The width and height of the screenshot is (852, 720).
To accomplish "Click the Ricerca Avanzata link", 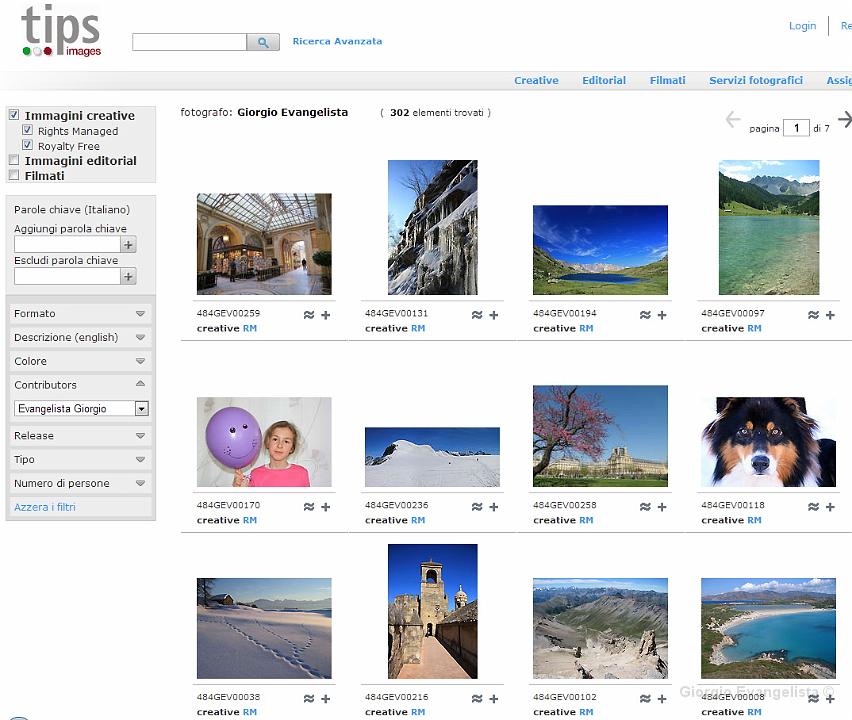I will pos(337,41).
